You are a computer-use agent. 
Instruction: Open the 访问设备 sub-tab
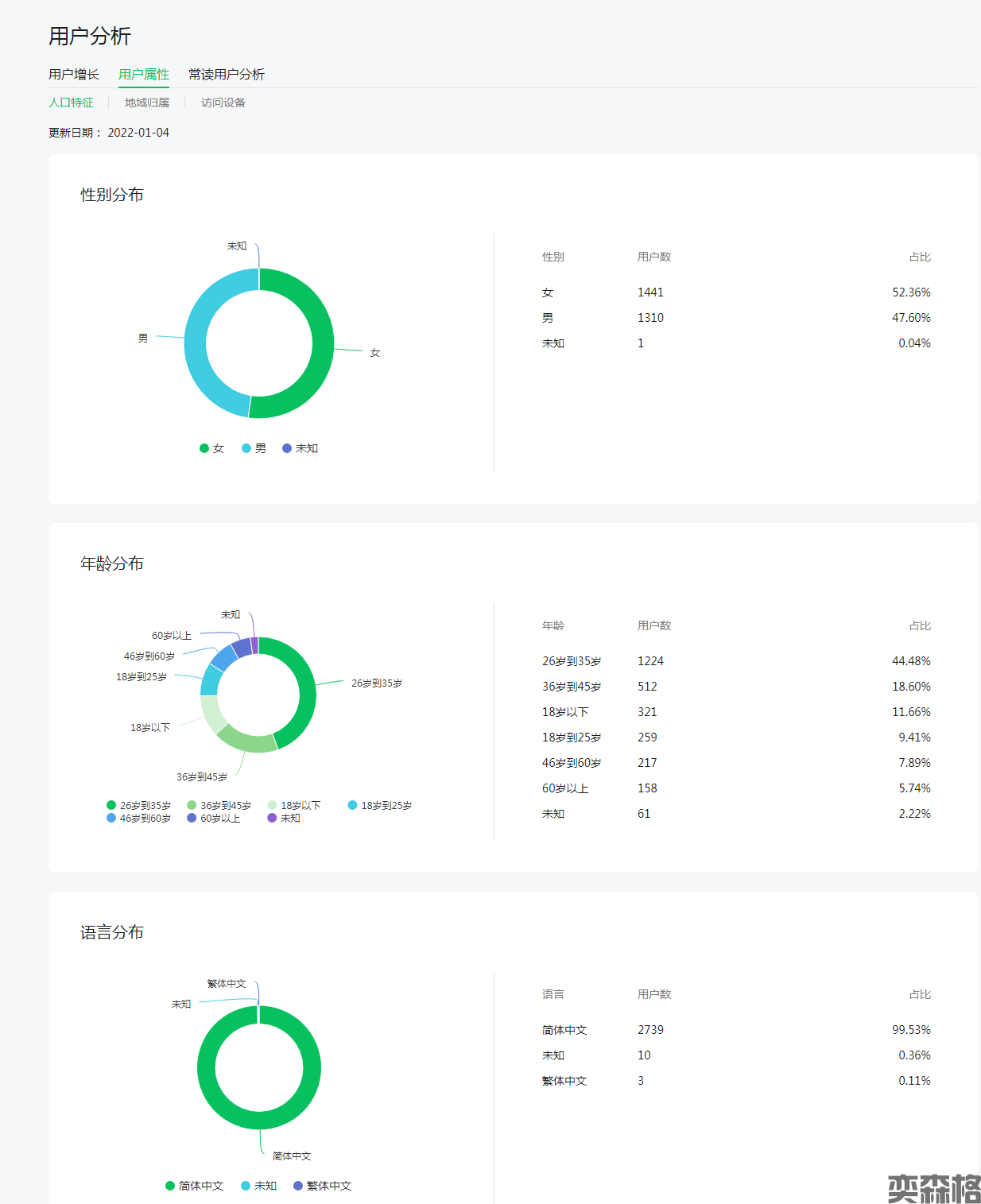[223, 103]
